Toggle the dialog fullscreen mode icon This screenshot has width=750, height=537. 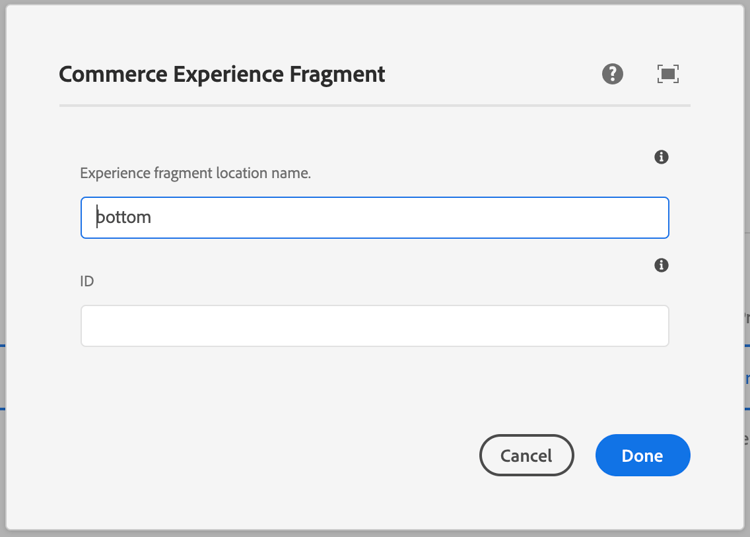point(668,73)
